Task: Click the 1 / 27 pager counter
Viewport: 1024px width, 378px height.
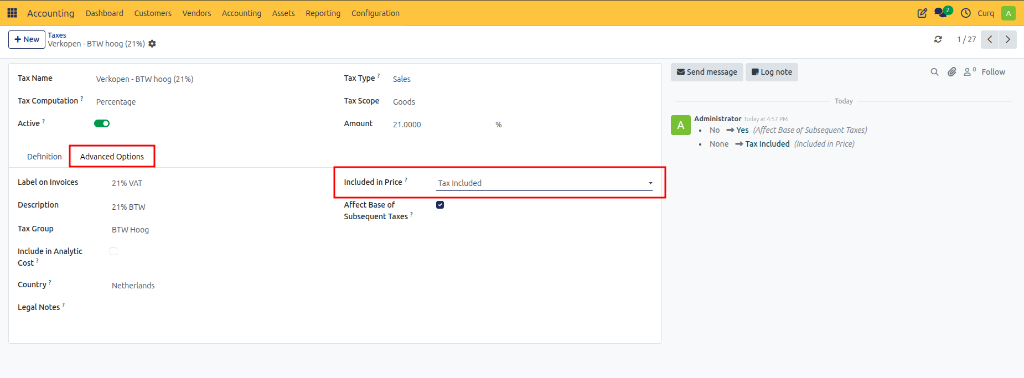Action: tap(967, 40)
